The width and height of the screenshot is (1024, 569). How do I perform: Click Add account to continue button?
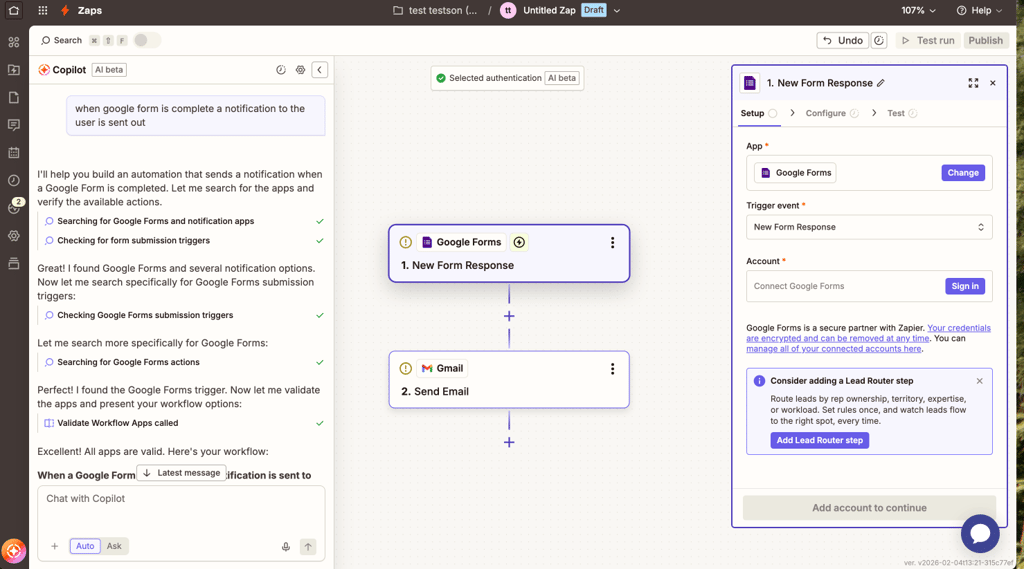pos(869,508)
